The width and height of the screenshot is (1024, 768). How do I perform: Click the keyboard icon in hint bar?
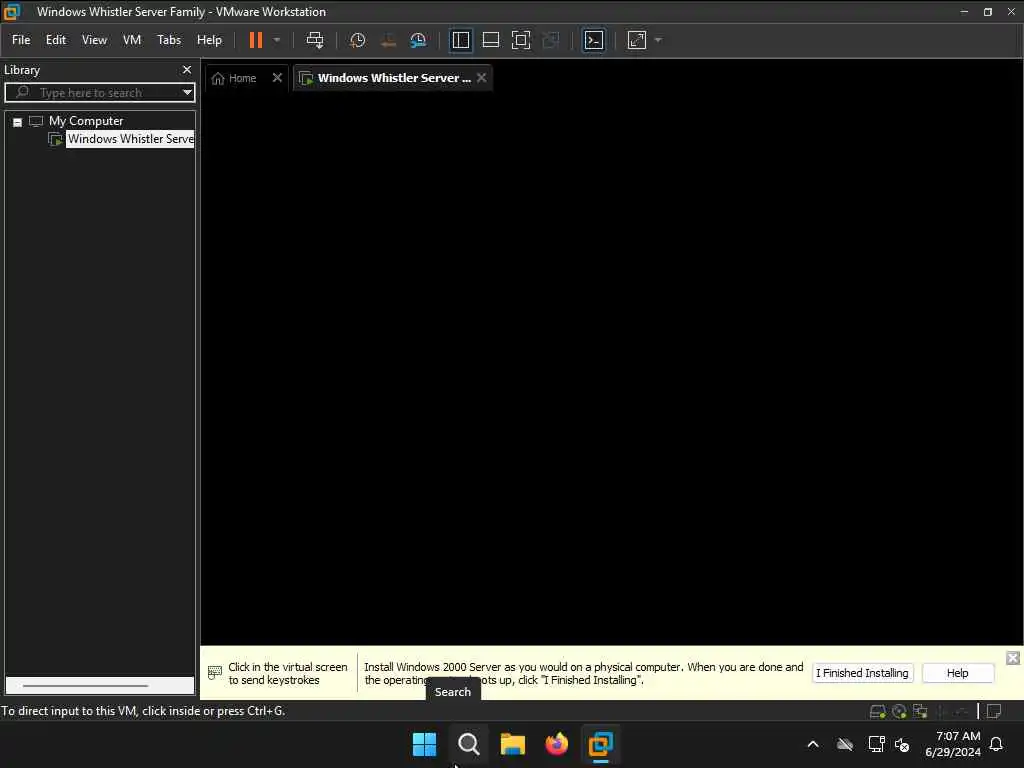tap(215, 672)
